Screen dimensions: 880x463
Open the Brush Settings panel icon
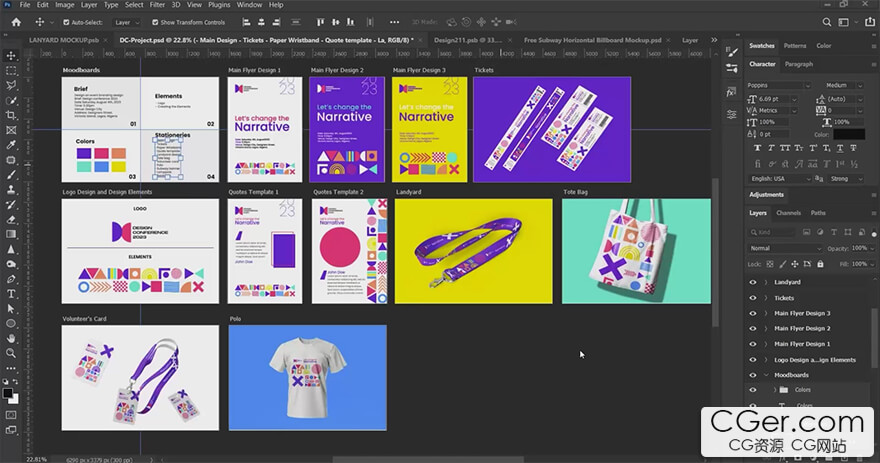(732, 52)
